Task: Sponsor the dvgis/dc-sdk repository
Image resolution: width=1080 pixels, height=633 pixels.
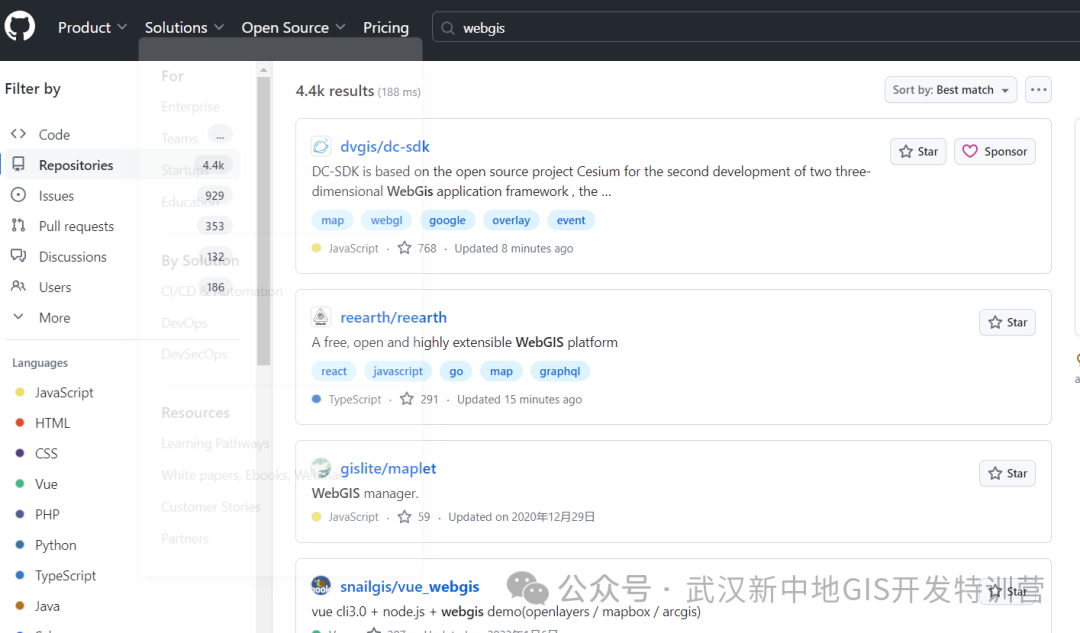Action: pyautogui.click(x=995, y=152)
